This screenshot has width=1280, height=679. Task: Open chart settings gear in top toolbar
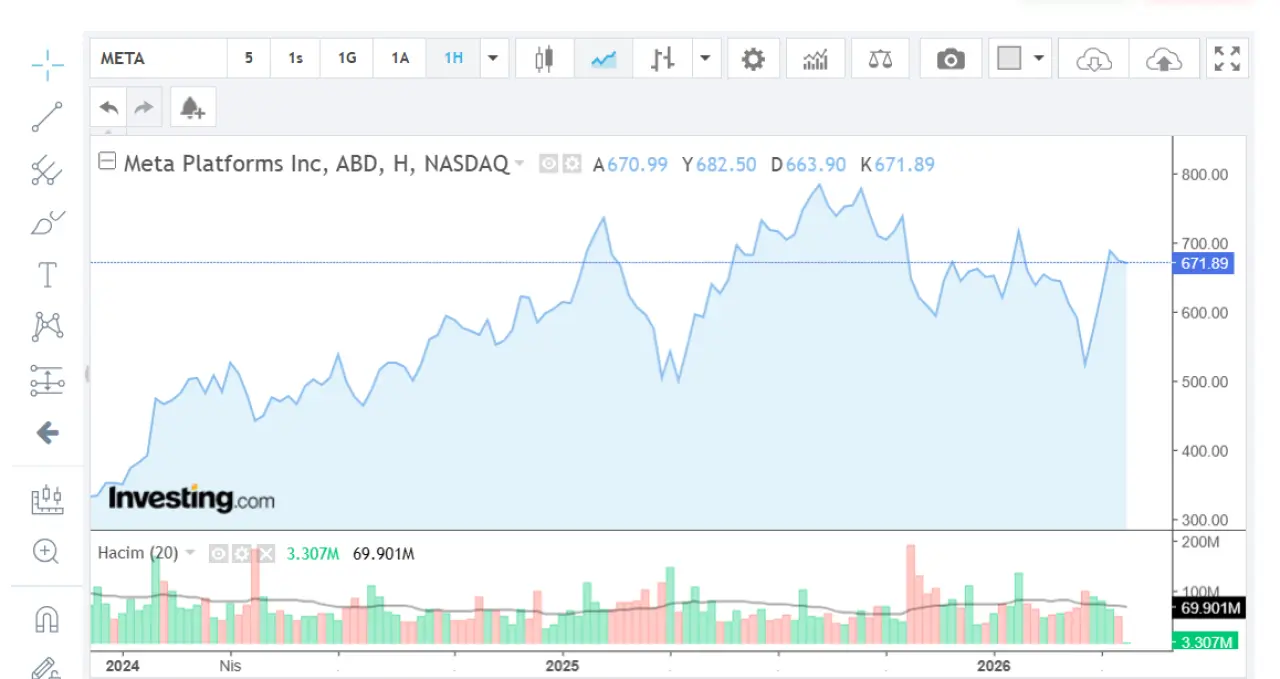click(x=753, y=59)
